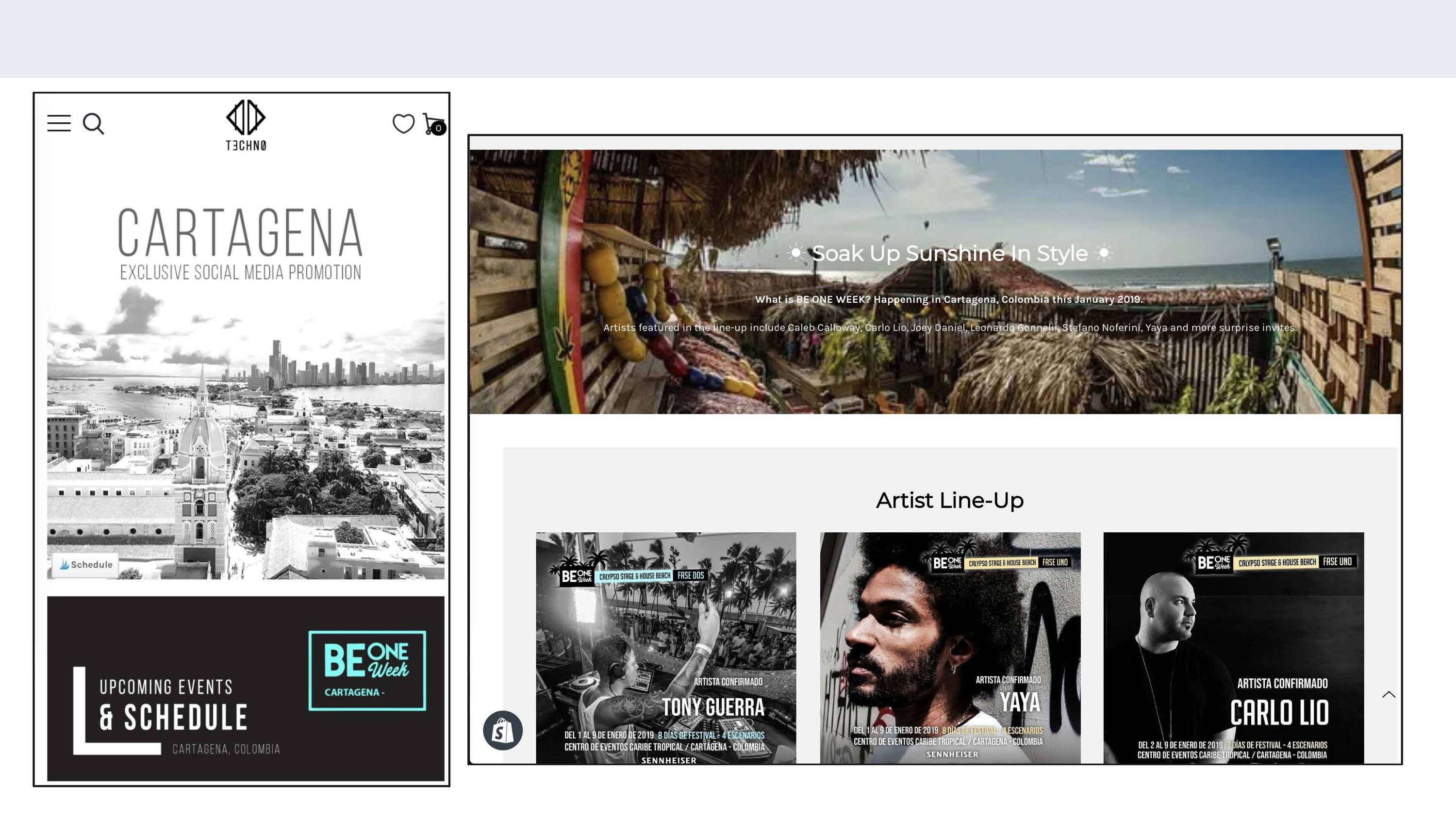Click the Schedule badge on Cartagena image

(x=85, y=565)
